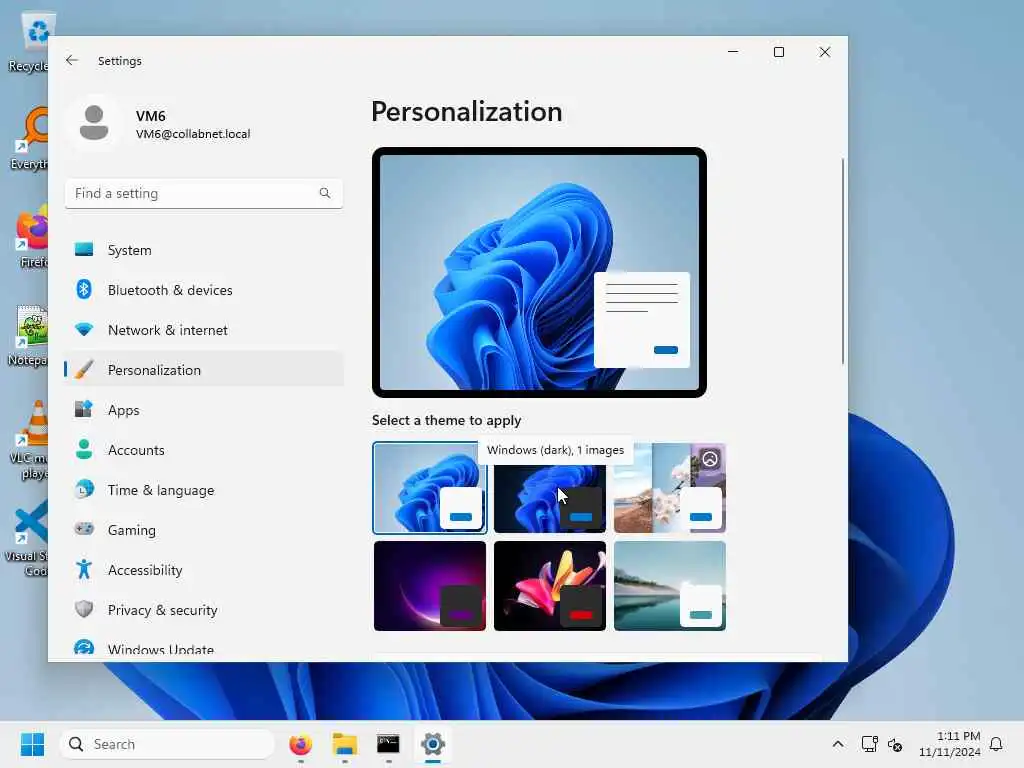1024x768 pixels.
Task: Select the Notepad++ desktop shortcut
Action: 29,336
